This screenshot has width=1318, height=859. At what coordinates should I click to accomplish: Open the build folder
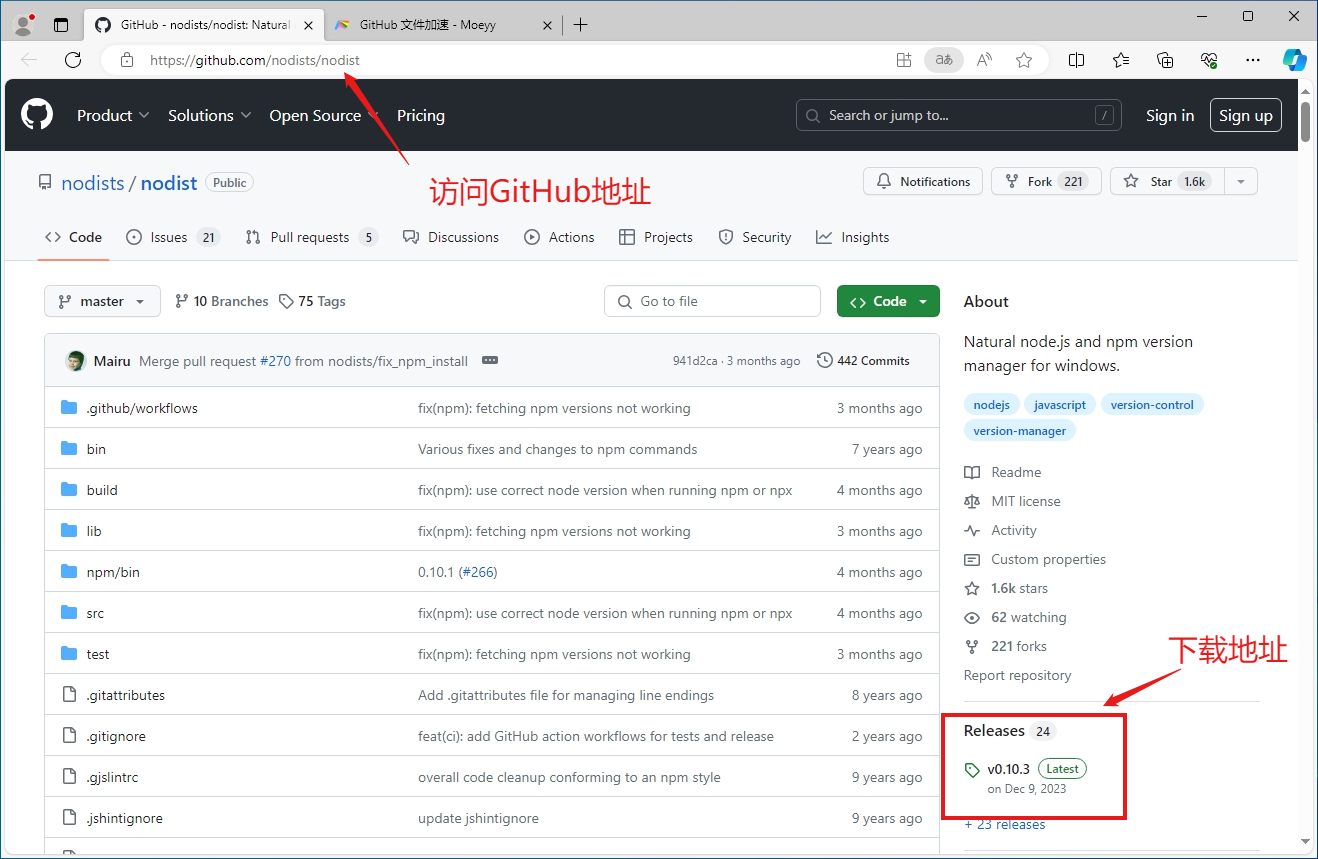coord(102,490)
